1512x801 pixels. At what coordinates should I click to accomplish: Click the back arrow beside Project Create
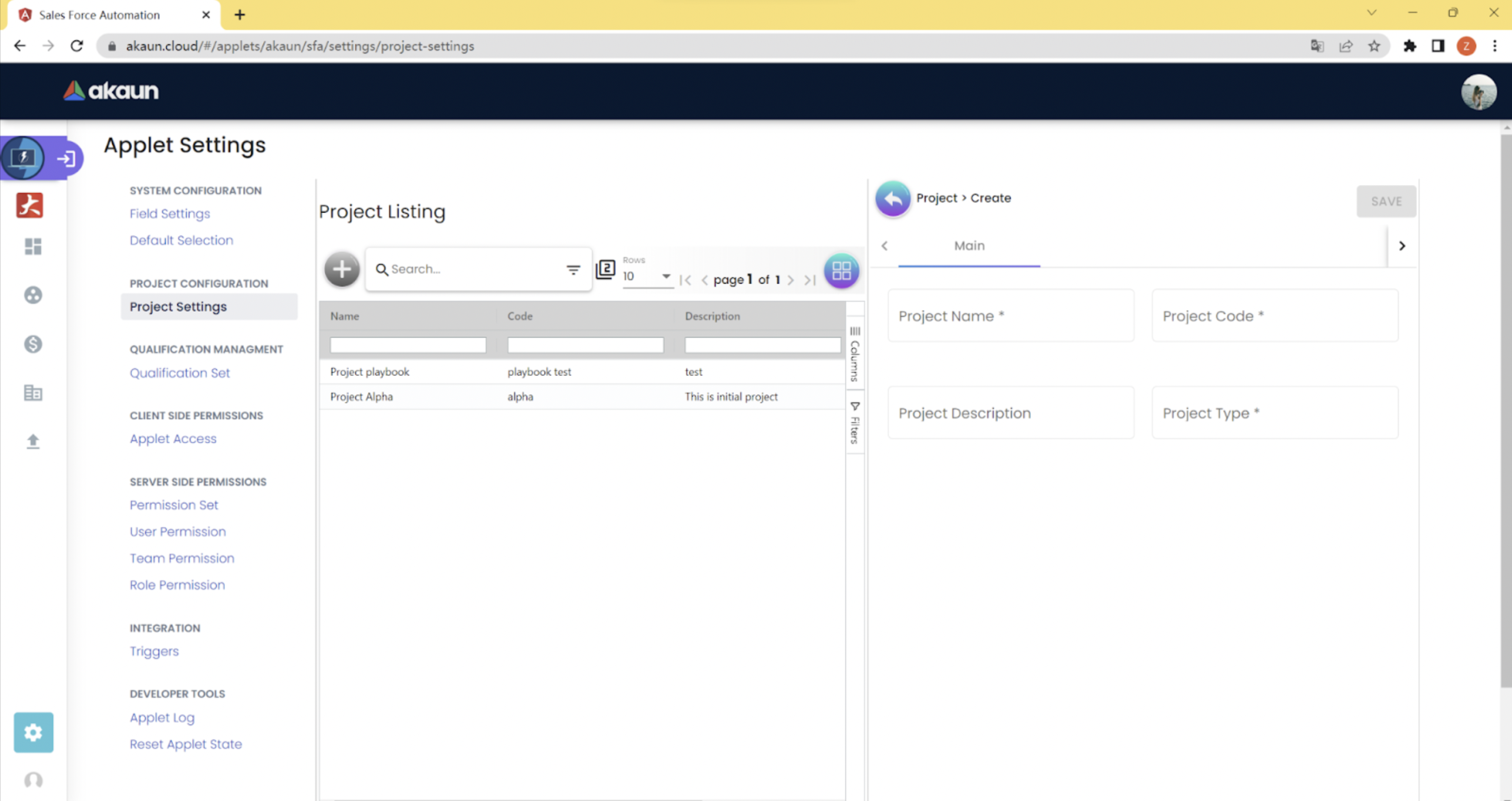pos(892,199)
